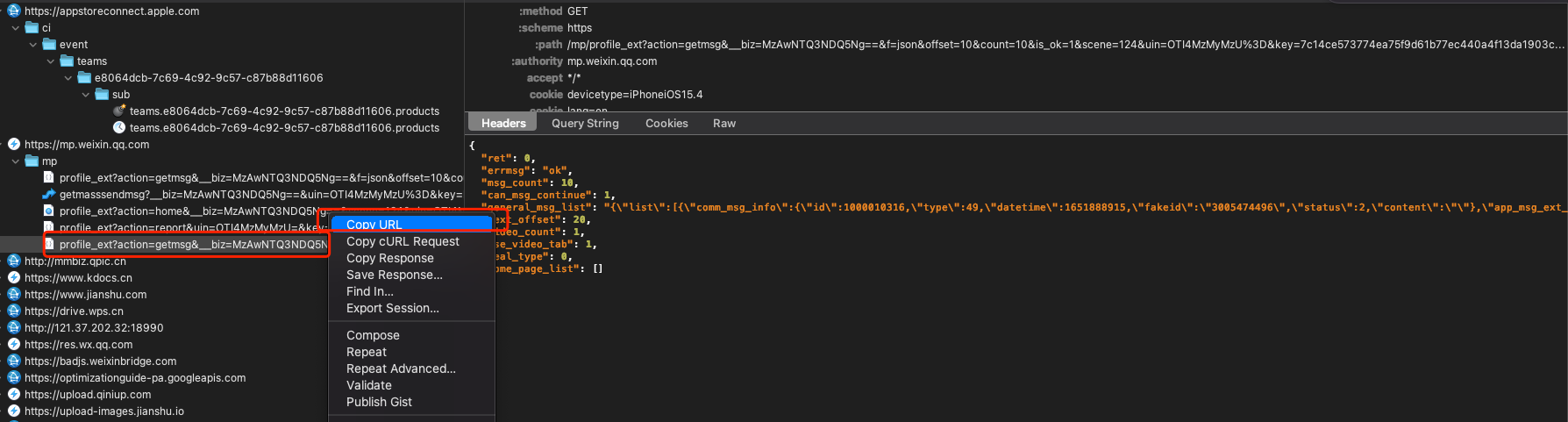
Task: Click the clock icon on the products request
Action: click(119, 127)
